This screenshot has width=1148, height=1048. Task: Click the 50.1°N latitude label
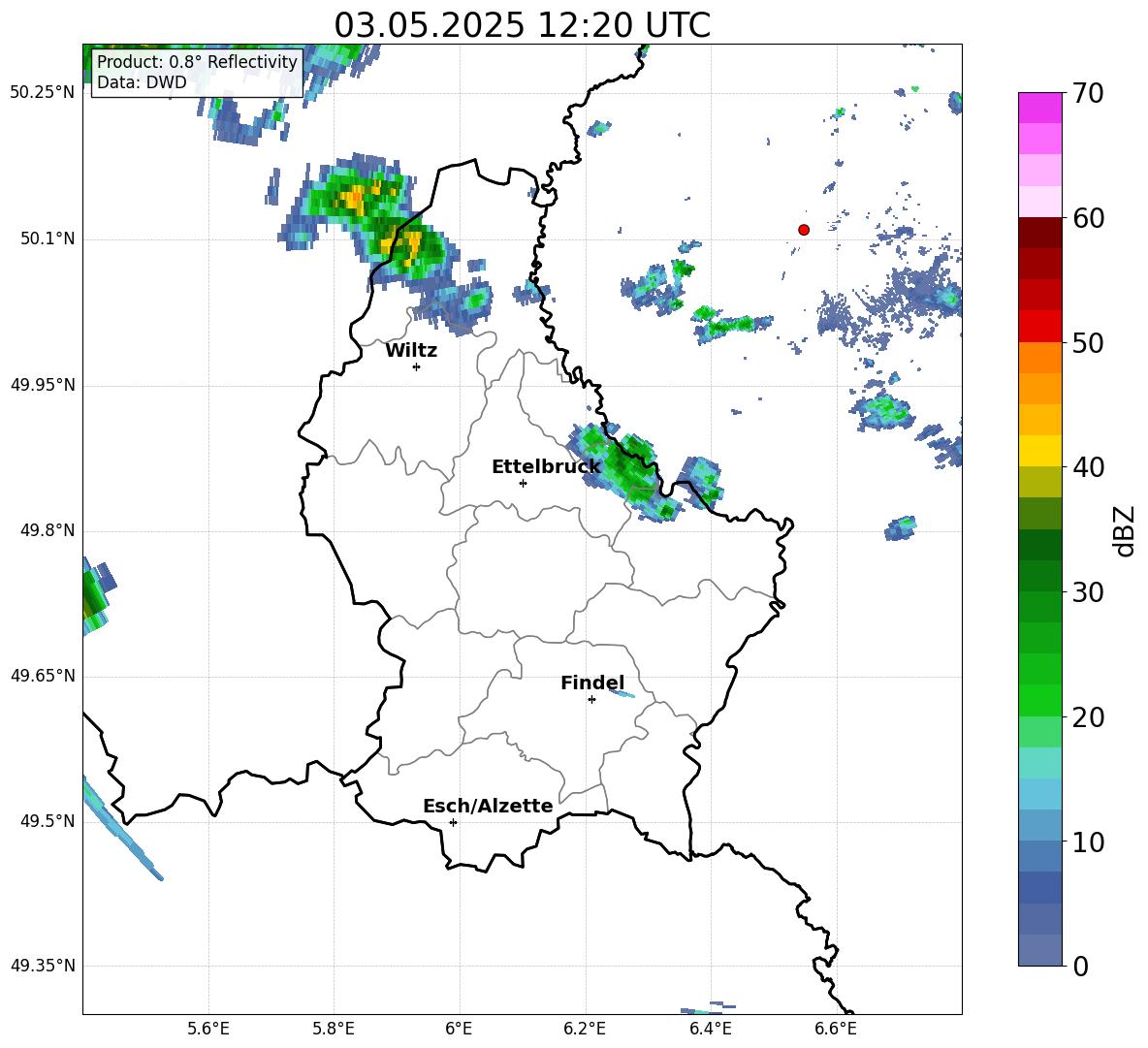click(48, 239)
